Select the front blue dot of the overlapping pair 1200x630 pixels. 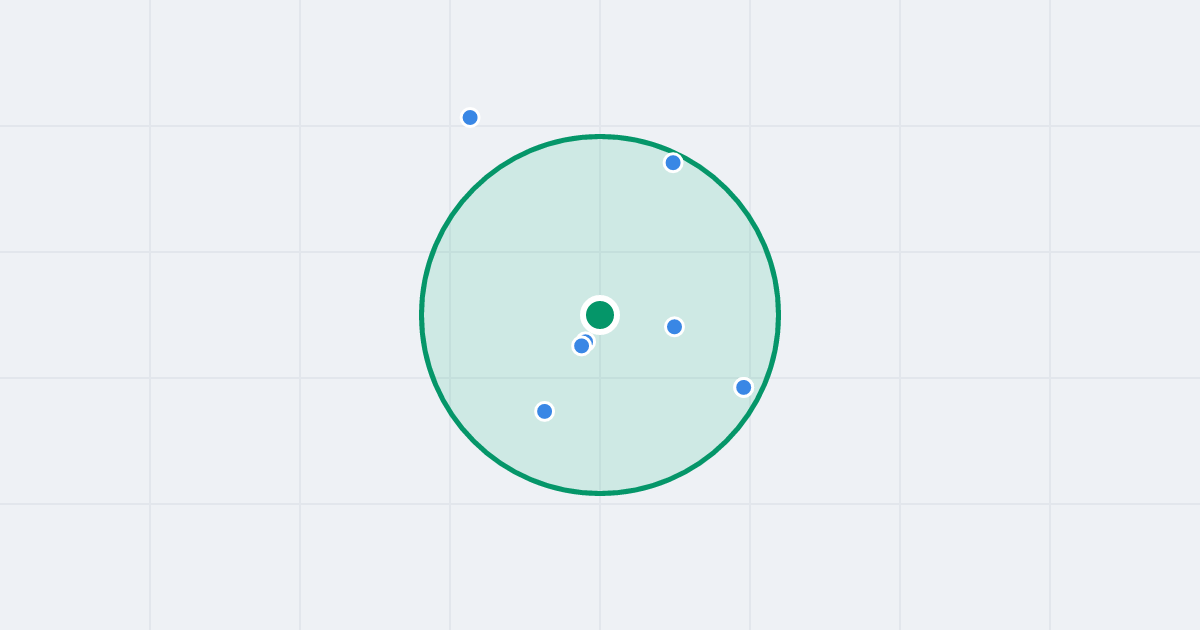pyautogui.click(x=581, y=346)
